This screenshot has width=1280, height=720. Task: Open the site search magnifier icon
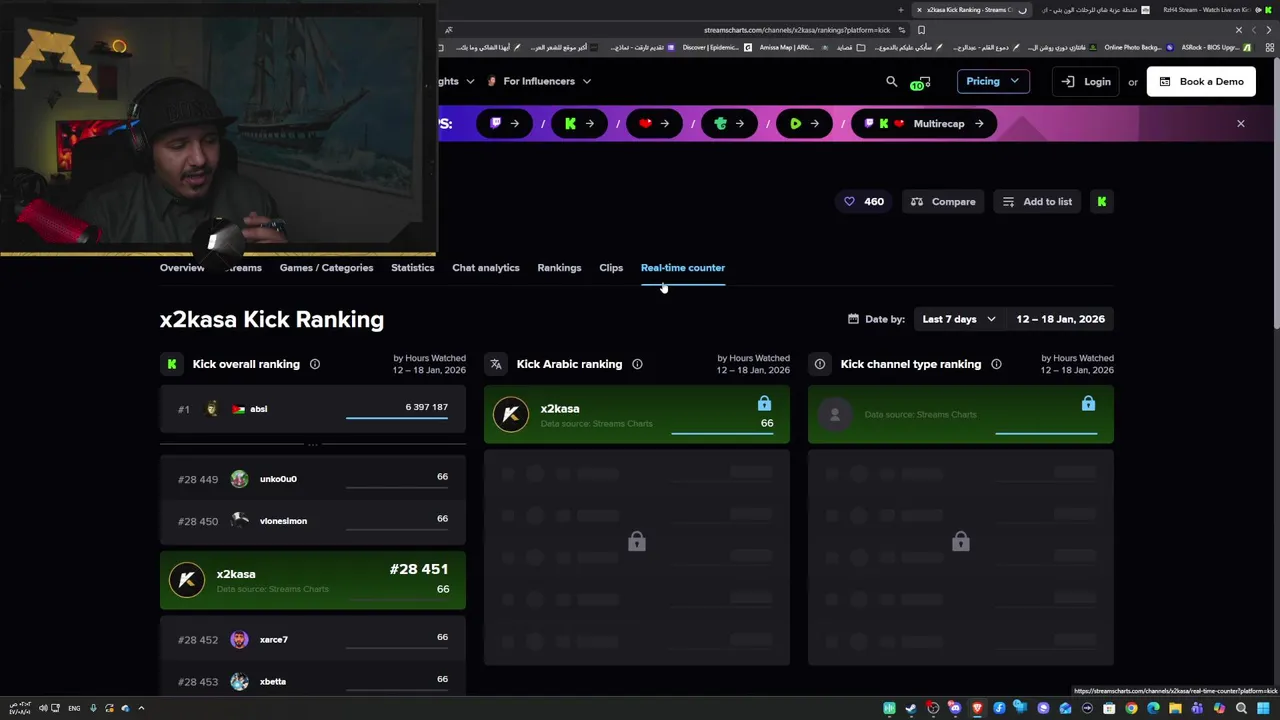(891, 81)
